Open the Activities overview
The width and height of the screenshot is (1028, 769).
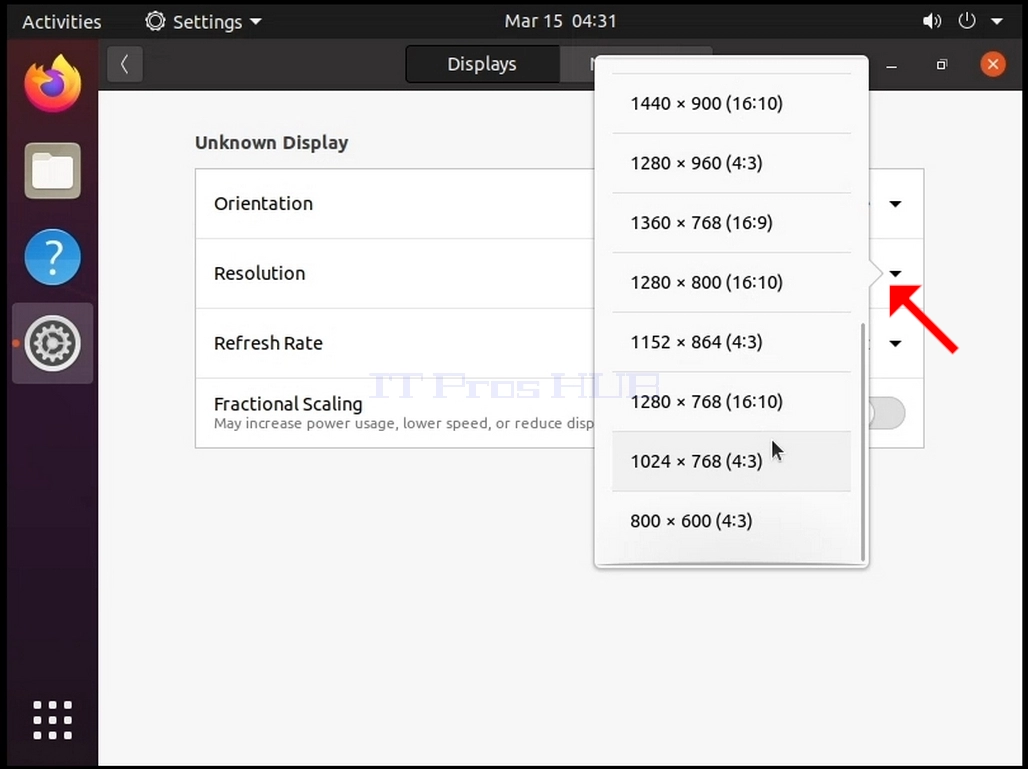pos(62,22)
